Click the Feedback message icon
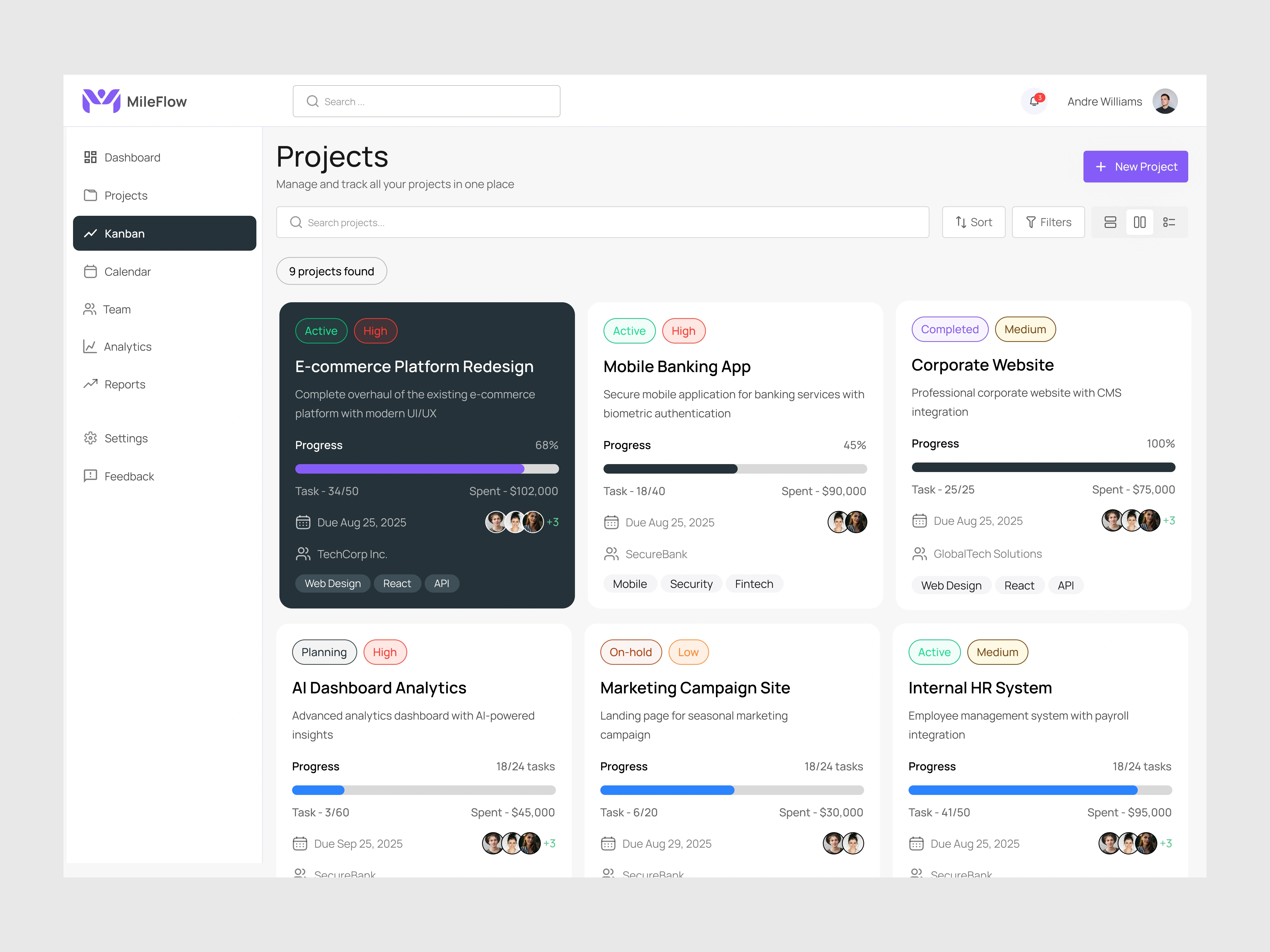Viewport: 1270px width, 952px height. (90, 476)
